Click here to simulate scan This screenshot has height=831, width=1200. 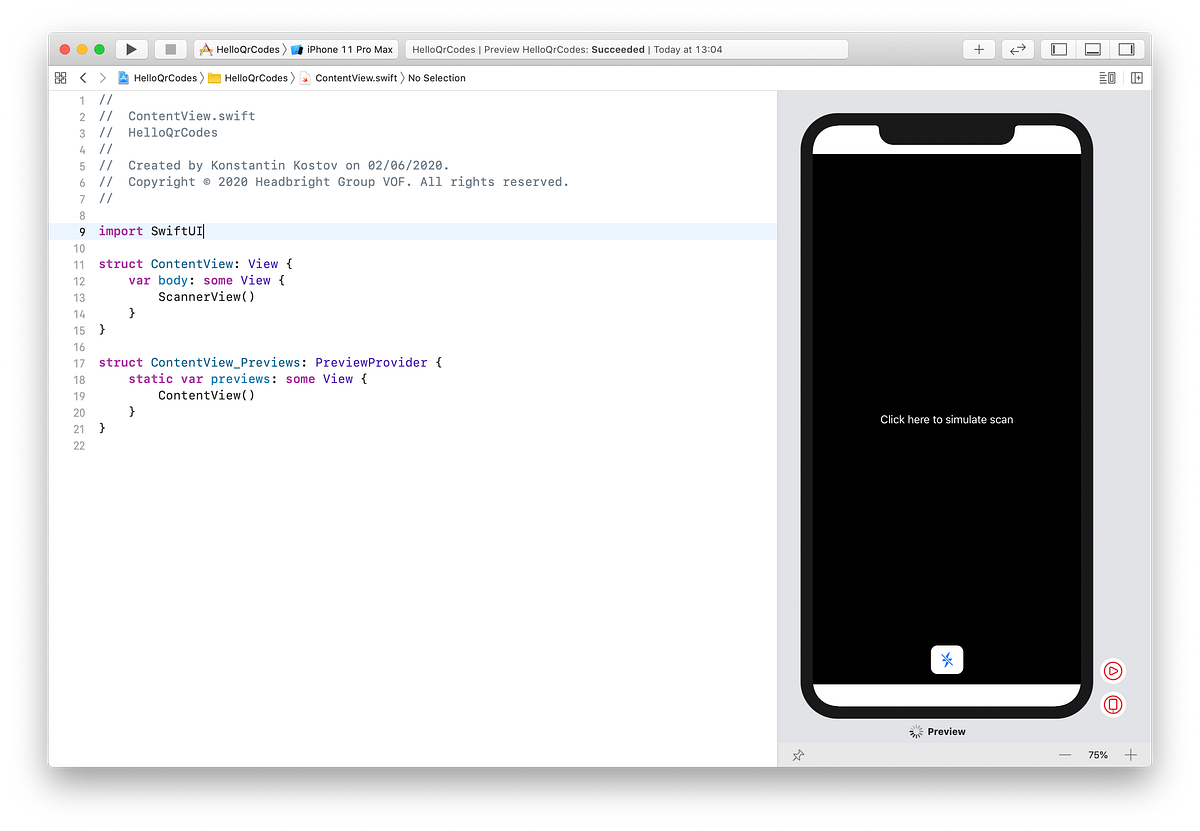click(946, 419)
